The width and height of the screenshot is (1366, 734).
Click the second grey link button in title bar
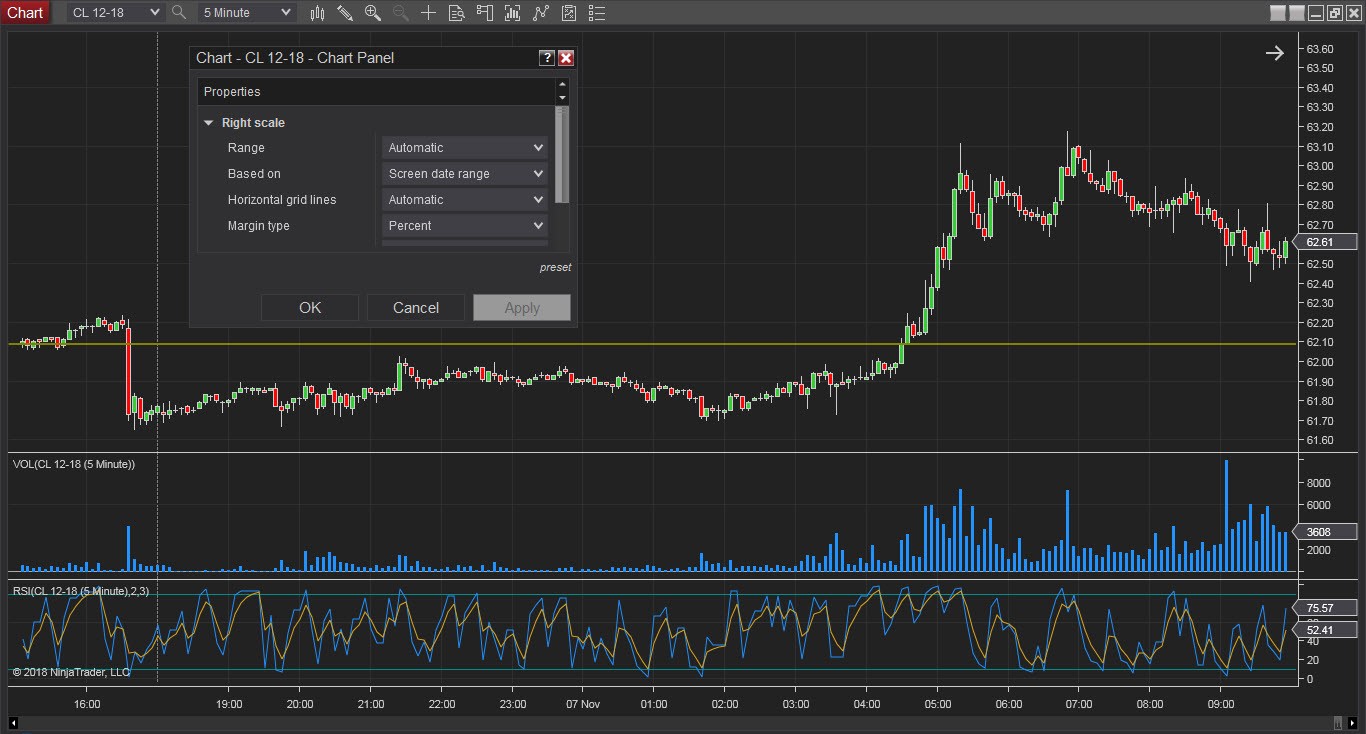click(1297, 13)
